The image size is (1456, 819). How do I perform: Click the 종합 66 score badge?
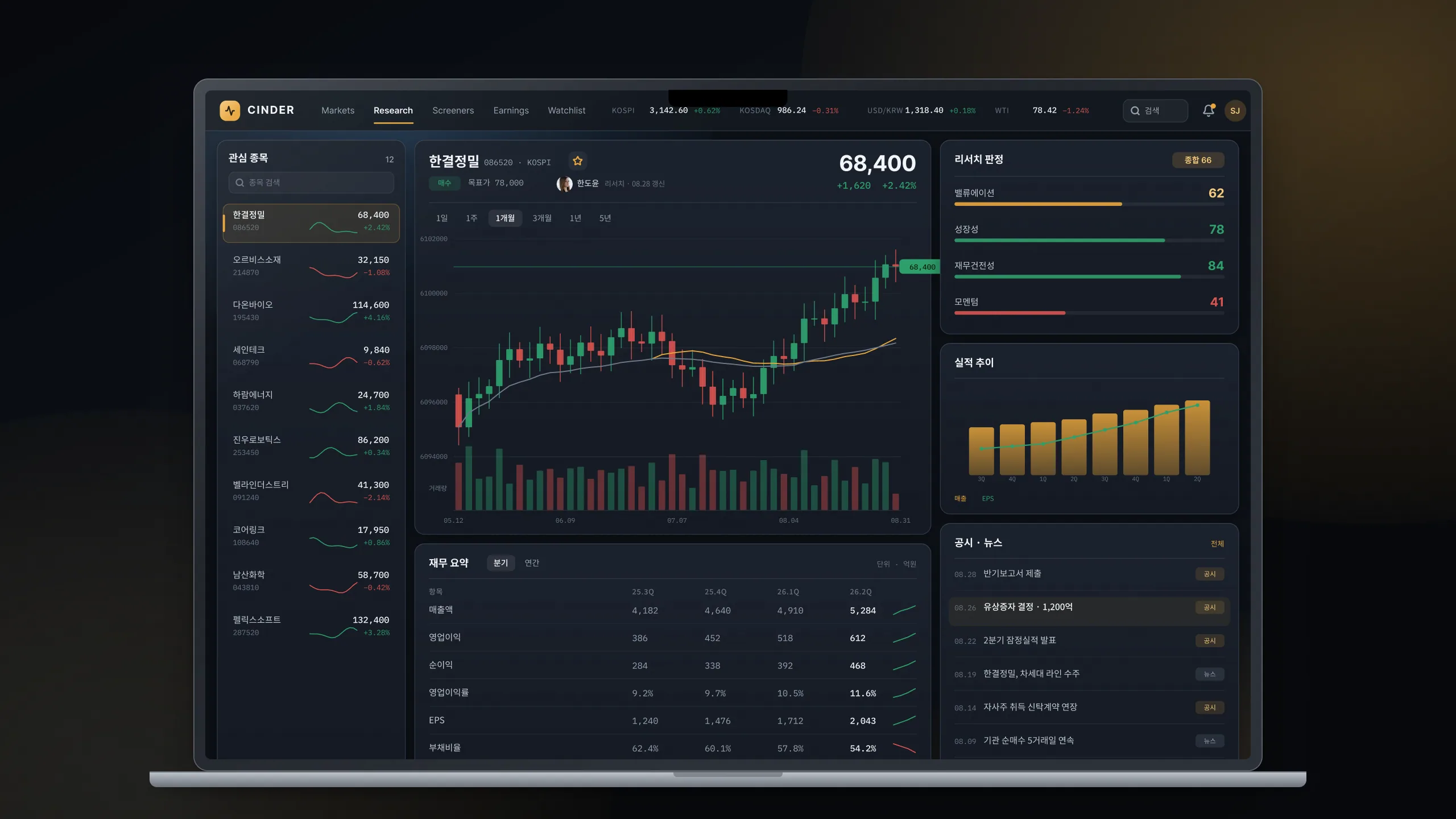pyautogui.click(x=1198, y=160)
